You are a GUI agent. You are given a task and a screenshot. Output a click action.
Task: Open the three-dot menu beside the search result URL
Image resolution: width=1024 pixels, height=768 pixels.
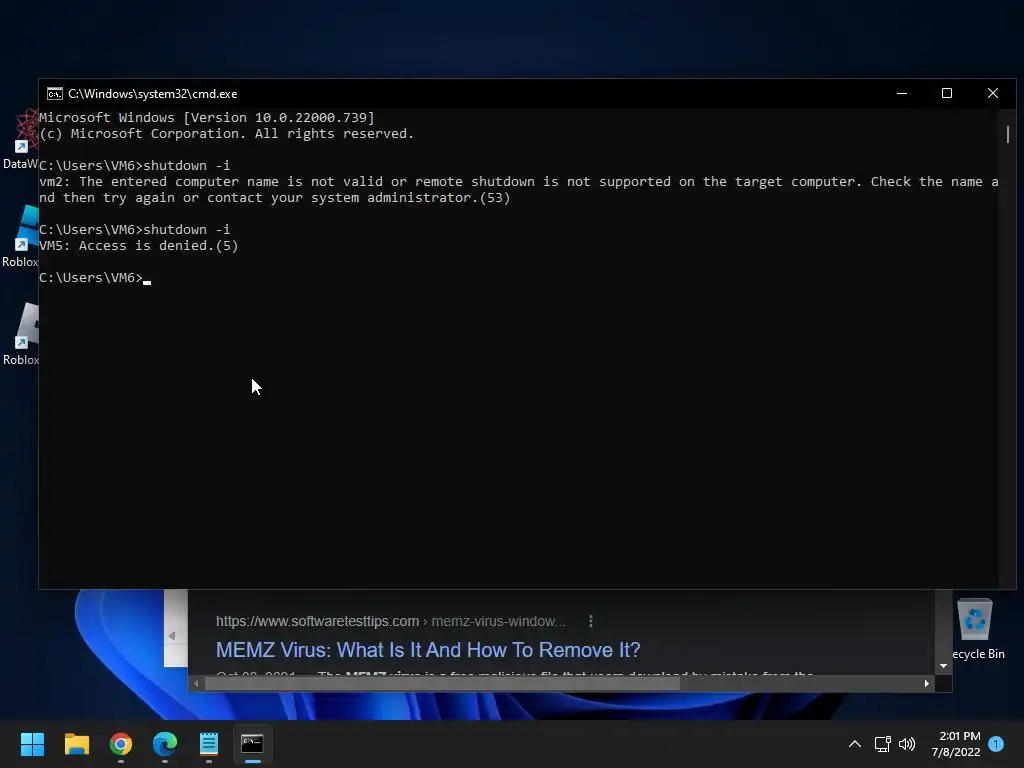pyautogui.click(x=591, y=621)
